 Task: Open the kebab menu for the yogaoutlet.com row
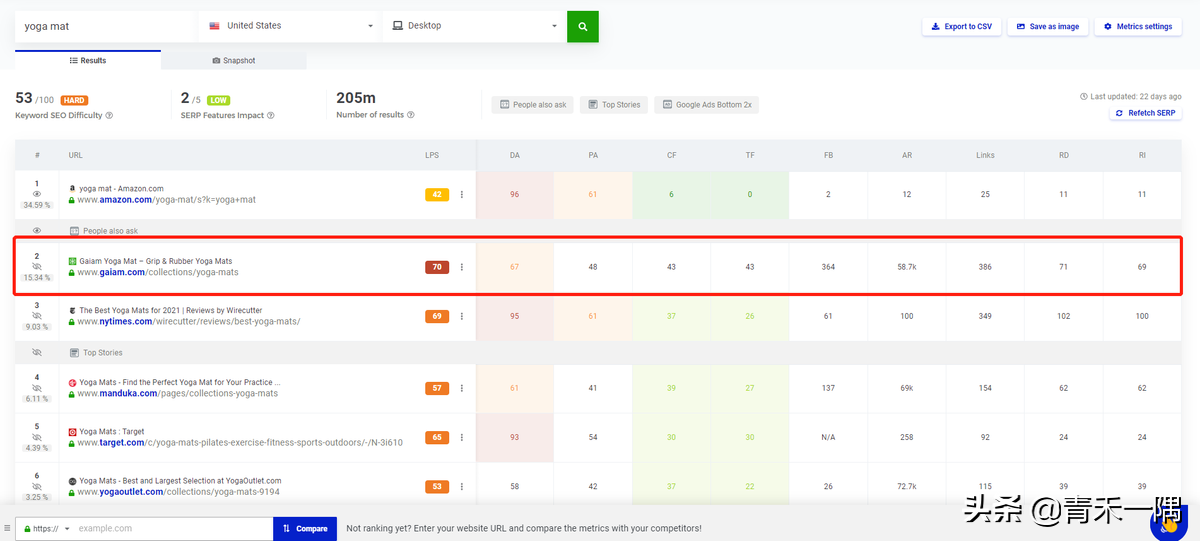coord(462,486)
